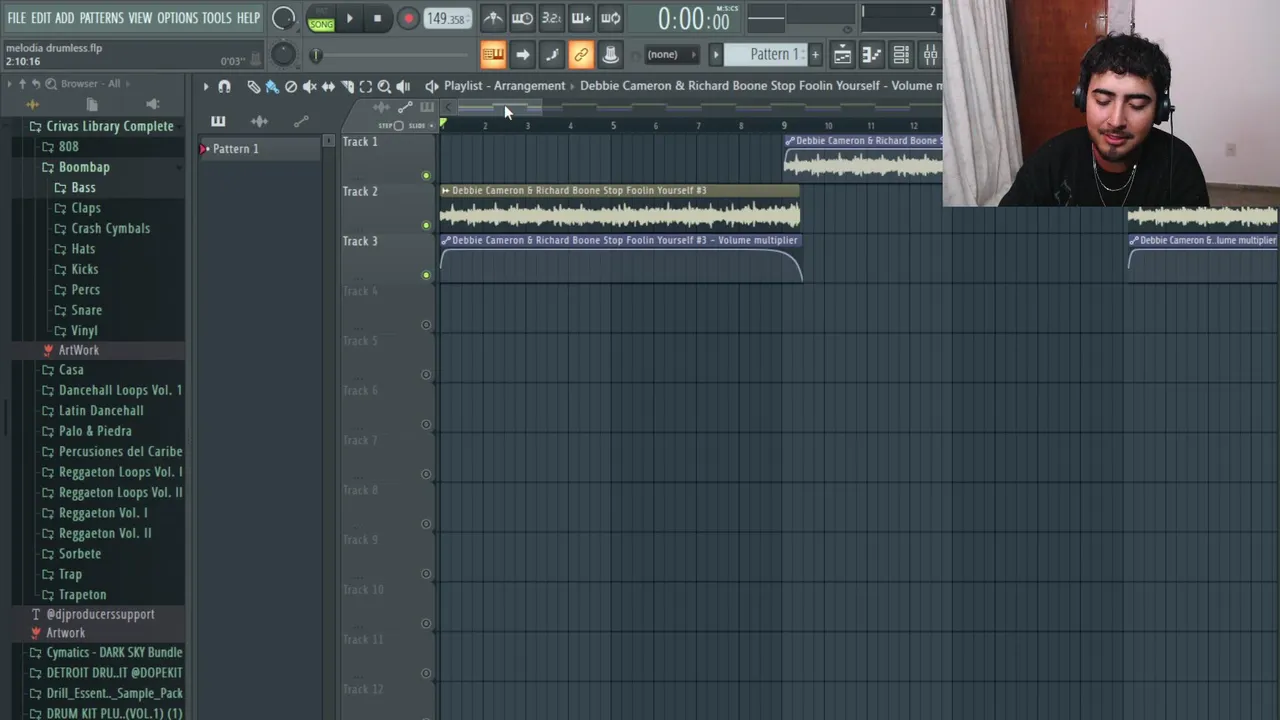Expand the Trap folder
The height and width of the screenshot is (720, 1280).
click(x=62, y=574)
